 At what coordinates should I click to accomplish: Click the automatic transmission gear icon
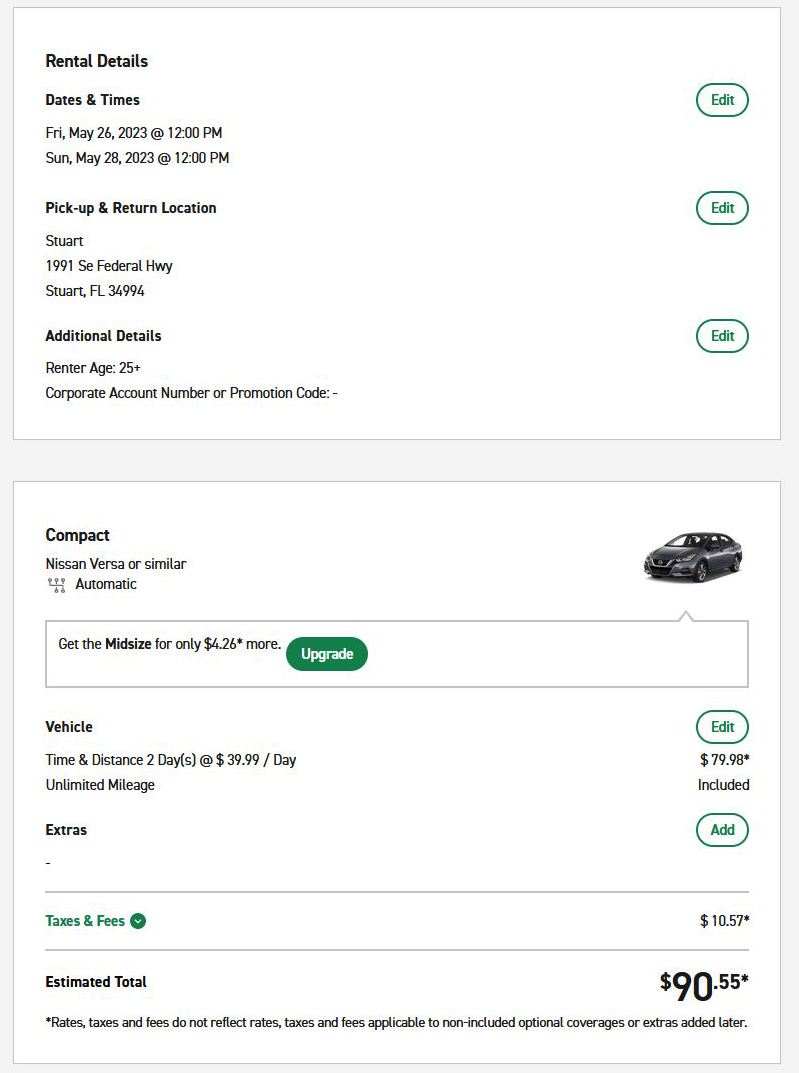pos(57,585)
